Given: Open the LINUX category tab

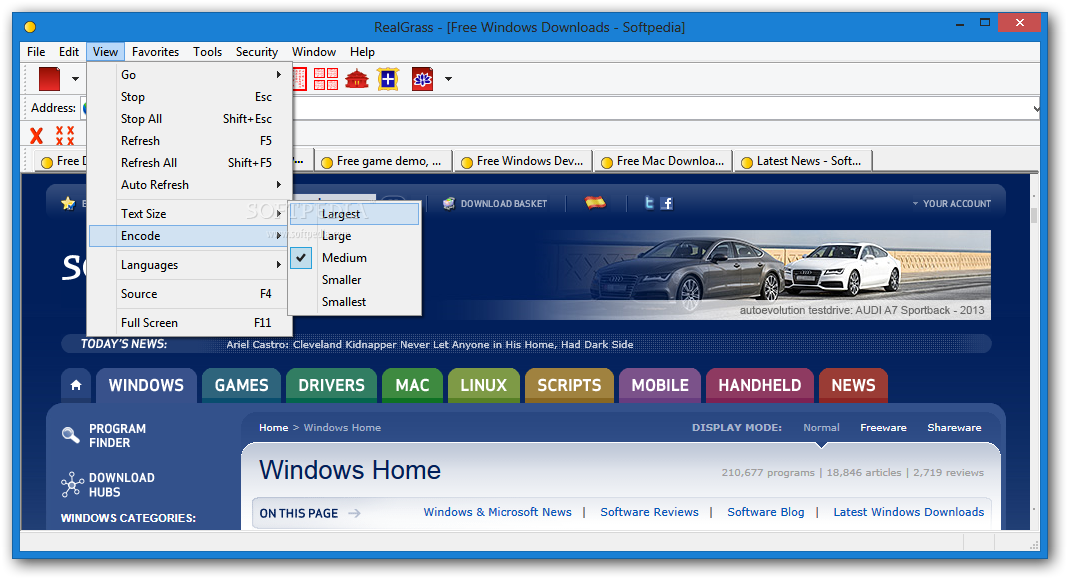Looking at the screenshot, I should (484, 386).
